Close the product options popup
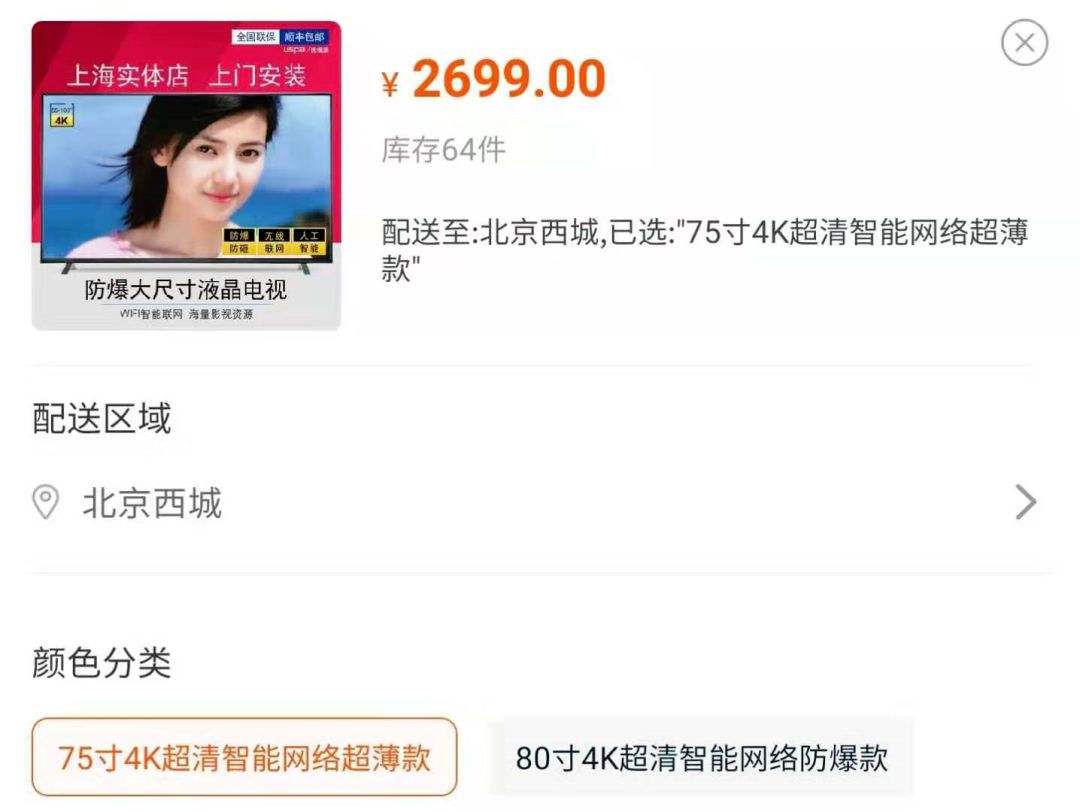 click(1024, 43)
